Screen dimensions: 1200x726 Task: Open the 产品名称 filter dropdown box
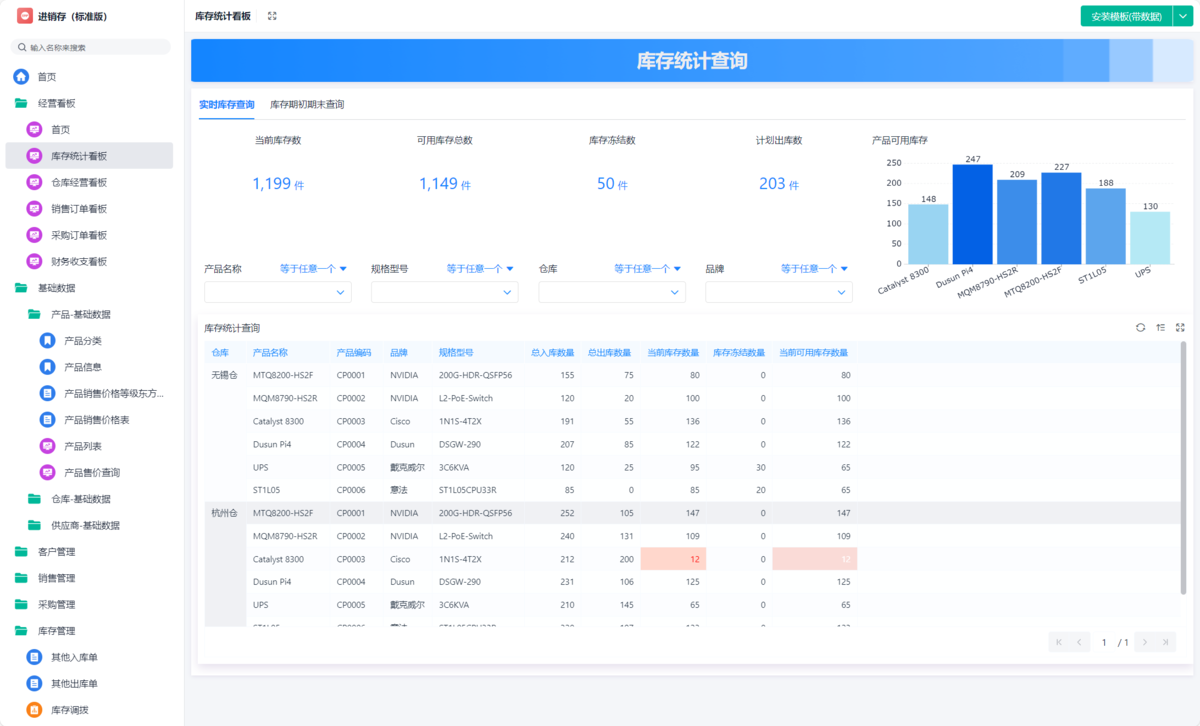277,292
